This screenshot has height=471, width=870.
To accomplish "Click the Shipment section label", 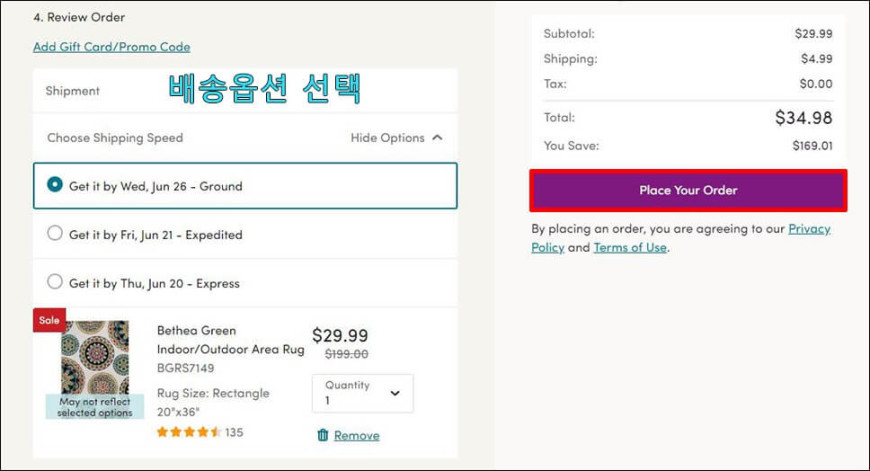I will (x=73, y=91).
